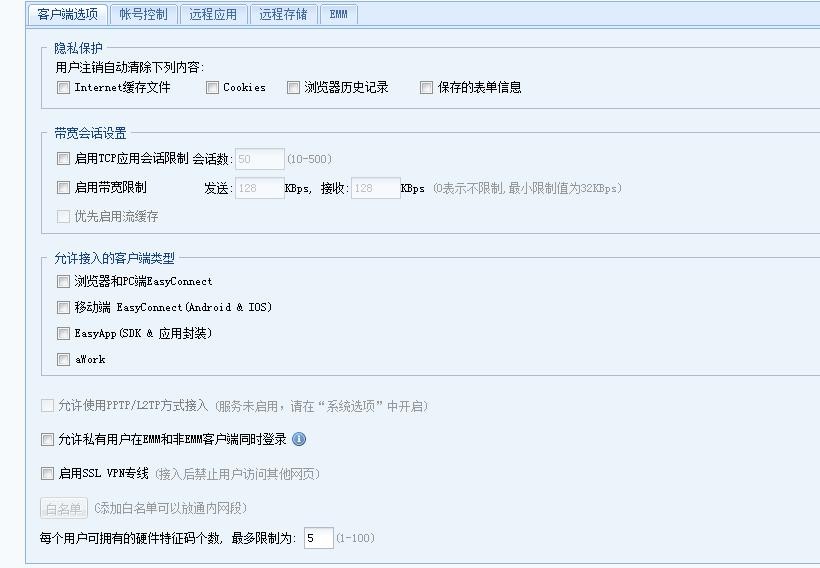This screenshot has height=568, width=820.
Task: Check the Cookies checkbox
Action: point(212,88)
